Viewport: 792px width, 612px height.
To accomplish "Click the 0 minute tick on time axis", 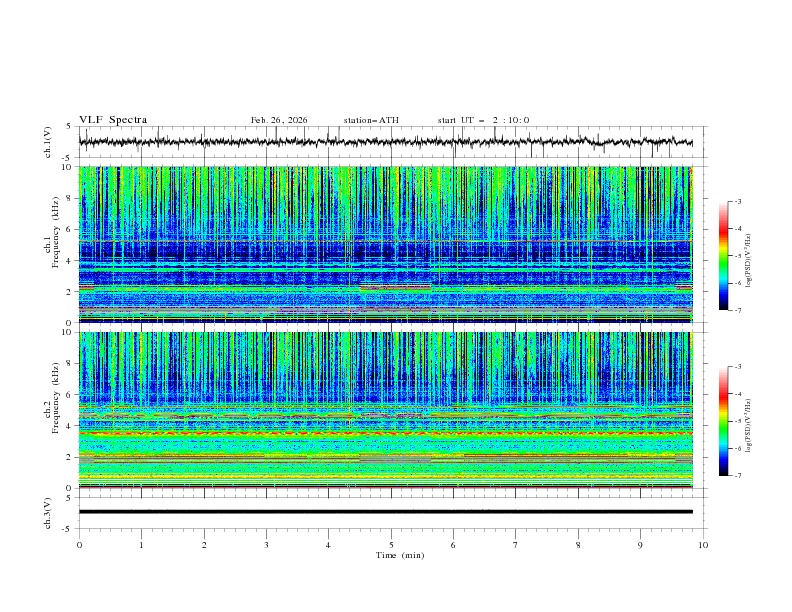I will [79, 545].
